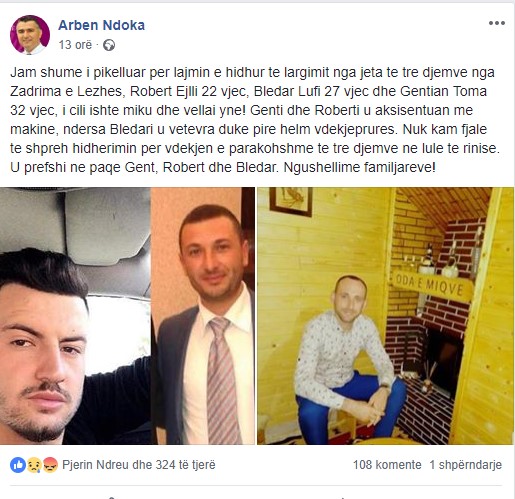Click the ODA E MIQVE sign in photo
The width and height of the screenshot is (515, 499).
pos(432,286)
